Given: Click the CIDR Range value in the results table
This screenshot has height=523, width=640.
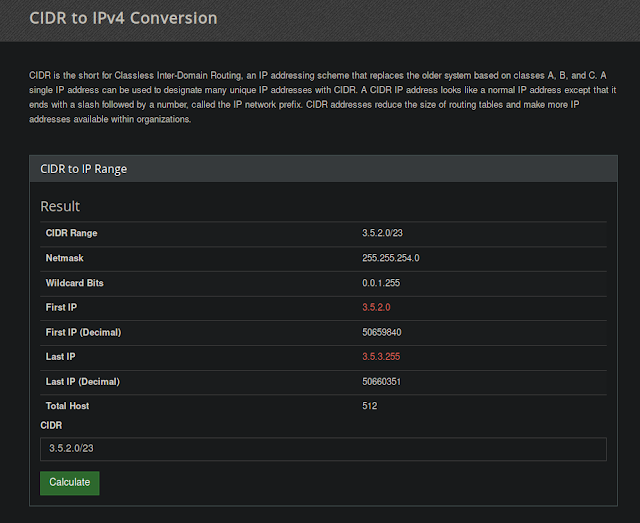Looking at the screenshot, I should [382, 233].
